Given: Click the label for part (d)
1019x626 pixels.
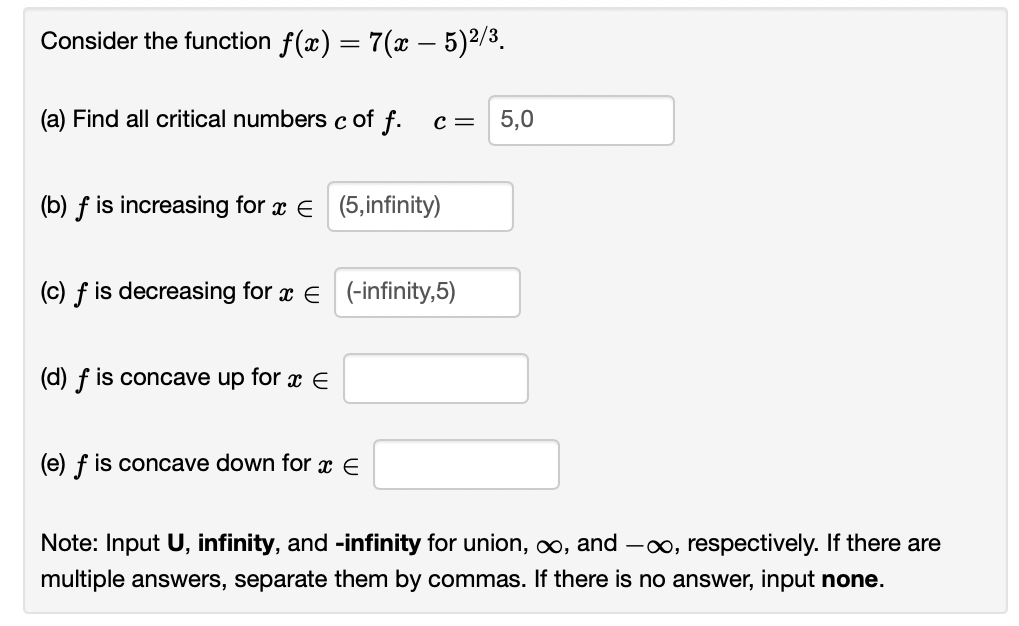Looking at the screenshot, I should tap(51, 377).
